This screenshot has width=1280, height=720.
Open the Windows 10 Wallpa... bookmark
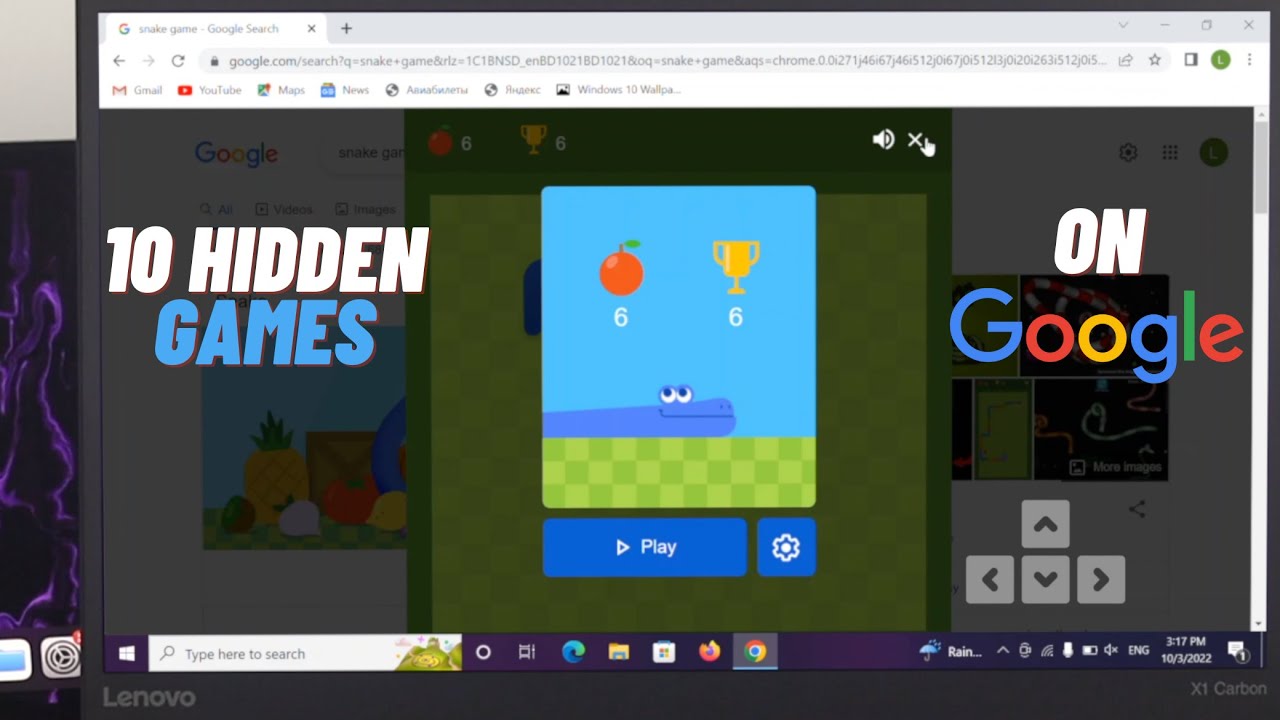[x=618, y=90]
